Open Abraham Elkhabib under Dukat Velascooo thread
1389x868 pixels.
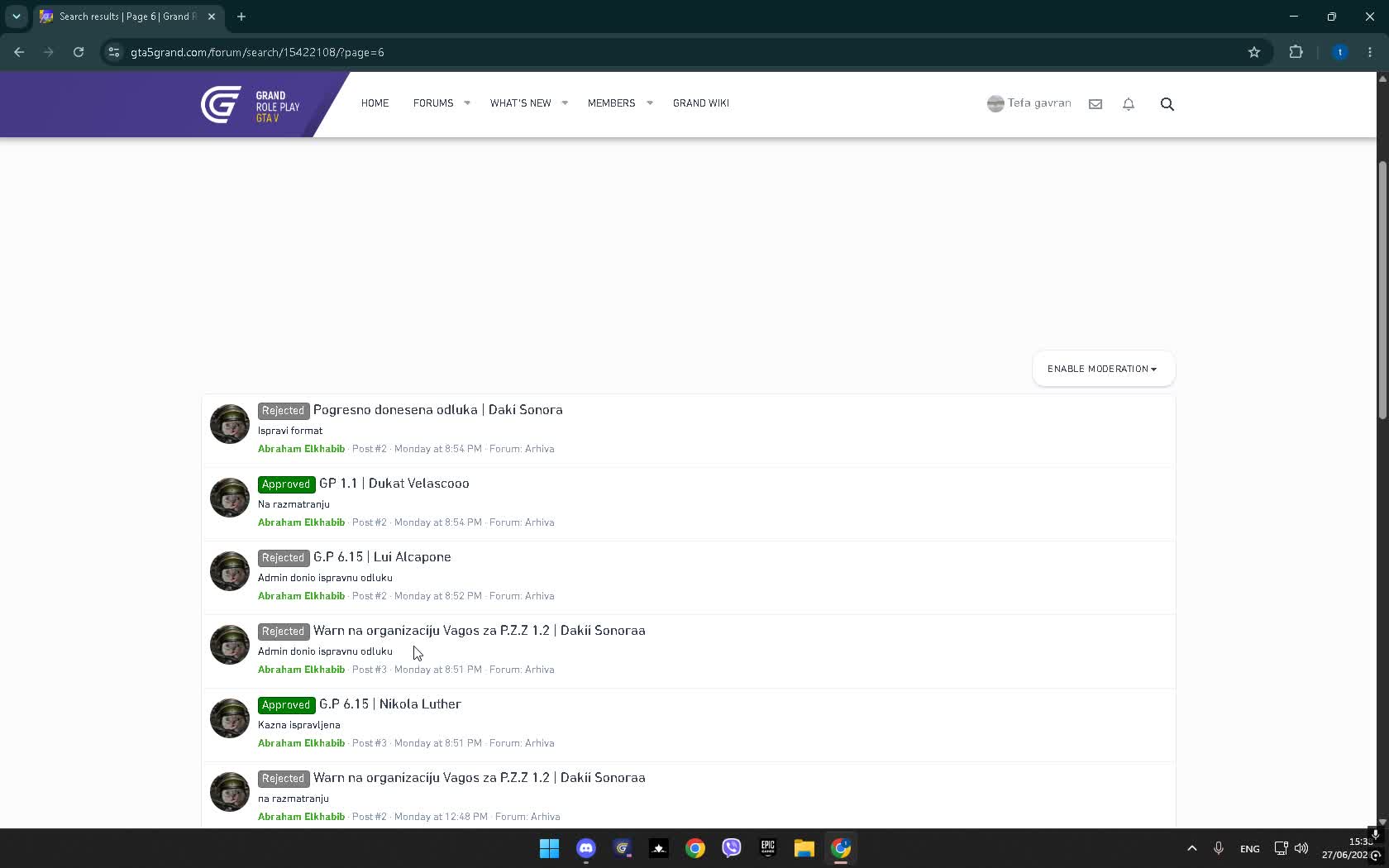tap(301, 522)
